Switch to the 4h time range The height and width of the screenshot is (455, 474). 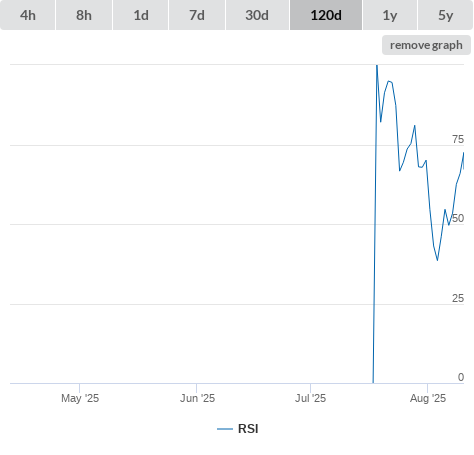pos(28,15)
